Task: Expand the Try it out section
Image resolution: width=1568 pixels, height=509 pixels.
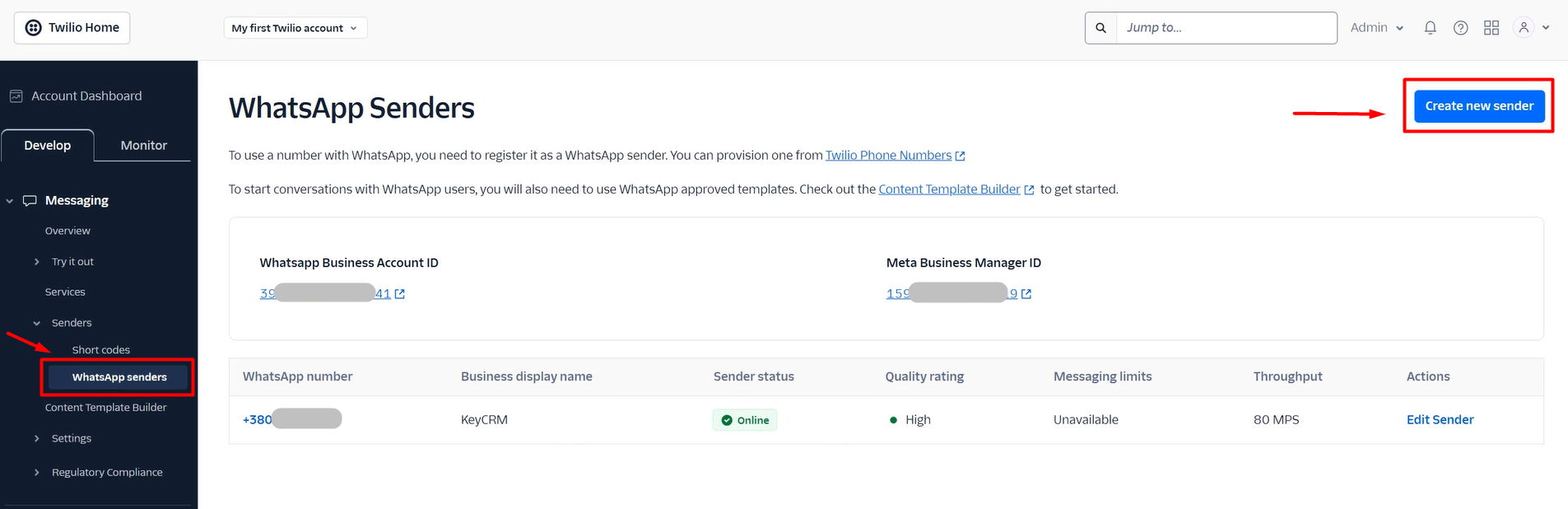Action: tap(37, 262)
